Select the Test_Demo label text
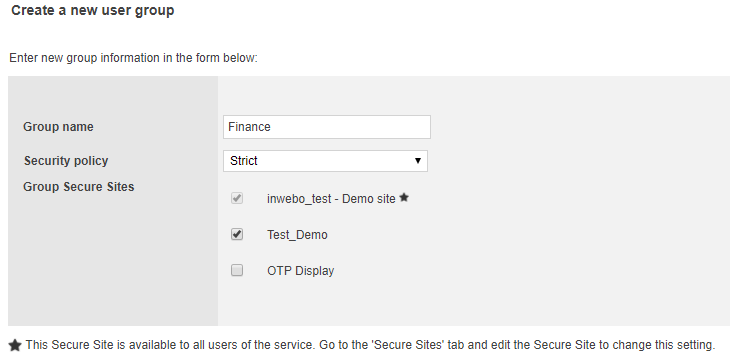 pyautogui.click(x=297, y=235)
